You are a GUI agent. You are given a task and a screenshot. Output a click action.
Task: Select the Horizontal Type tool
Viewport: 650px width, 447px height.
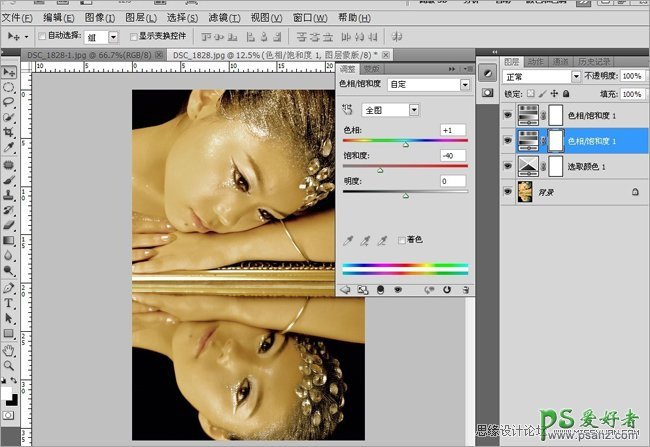pos(9,301)
